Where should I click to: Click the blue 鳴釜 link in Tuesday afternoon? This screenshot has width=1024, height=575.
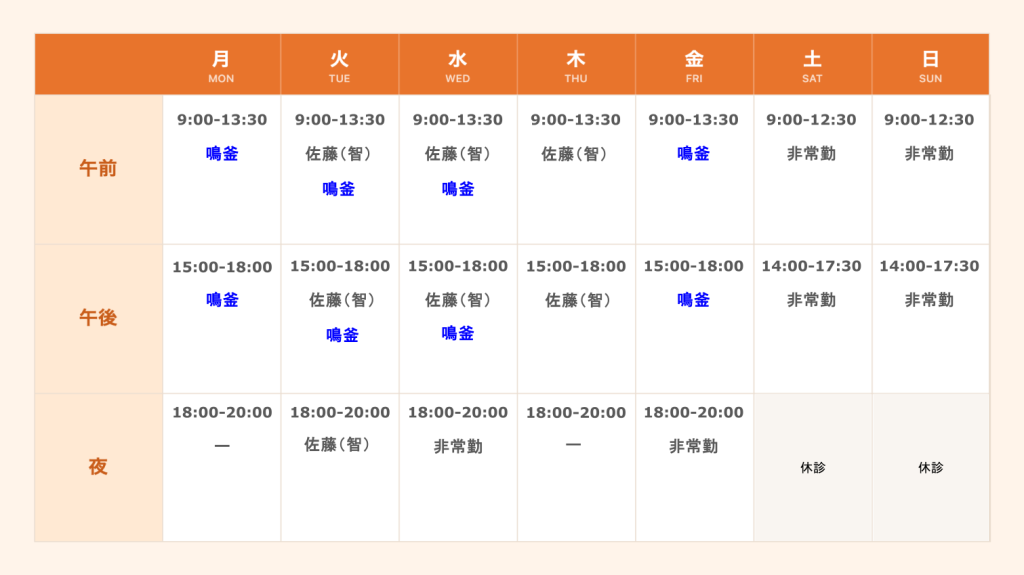click(342, 335)
